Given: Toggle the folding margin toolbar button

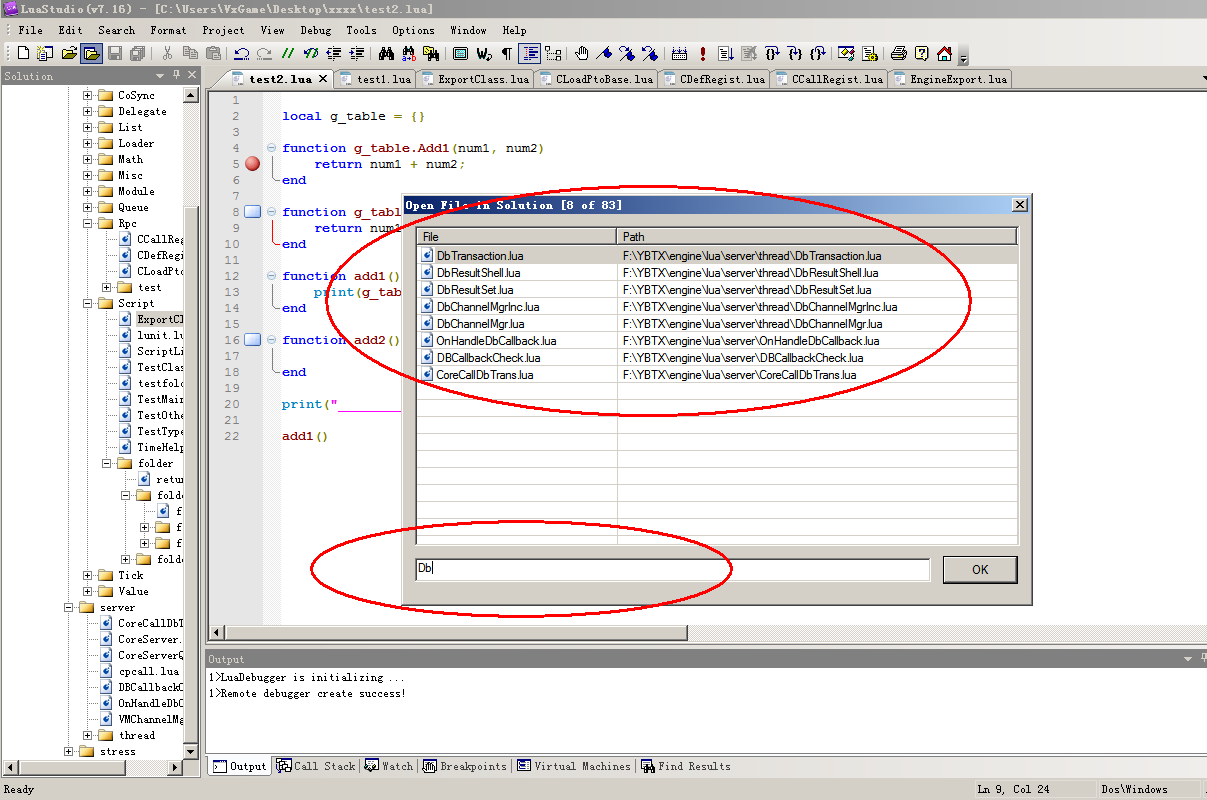Looking at the screenshot, I should point(554,53).
